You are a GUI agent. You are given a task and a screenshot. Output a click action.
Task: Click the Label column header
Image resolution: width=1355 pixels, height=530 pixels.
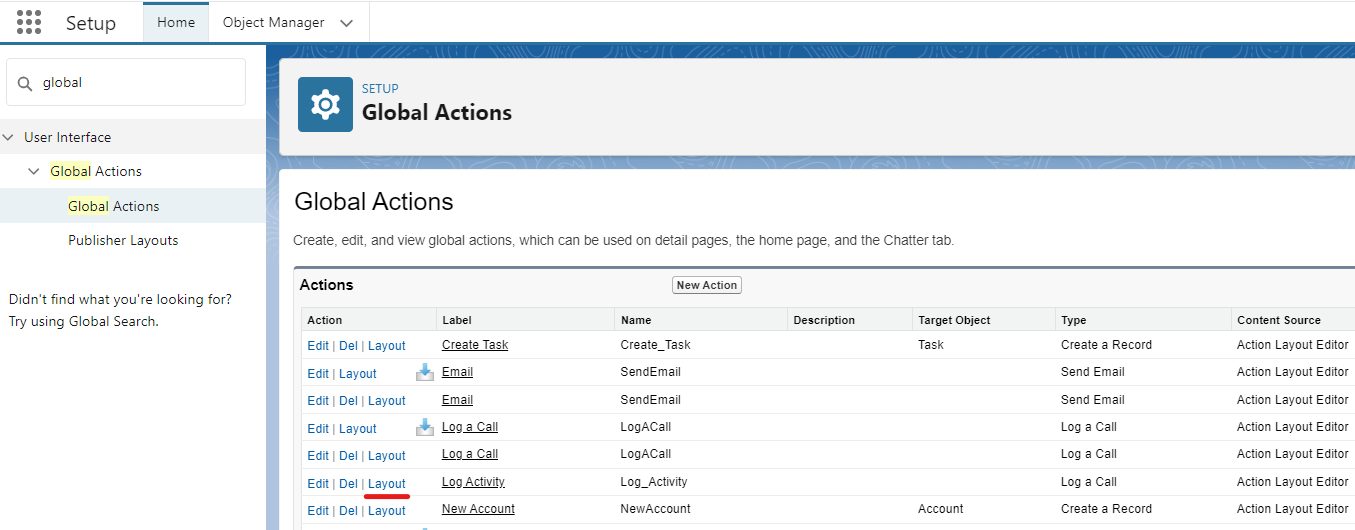[457, 320]
